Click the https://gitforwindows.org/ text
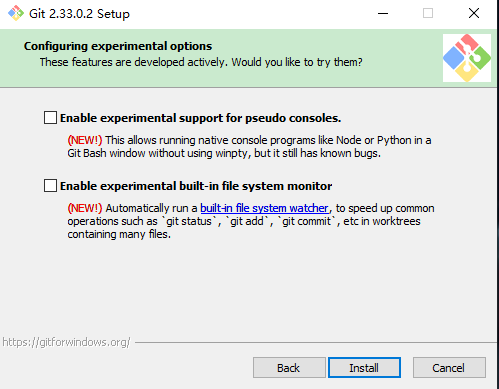This screenshot has height=389, width=499. (x=66, y=342)
